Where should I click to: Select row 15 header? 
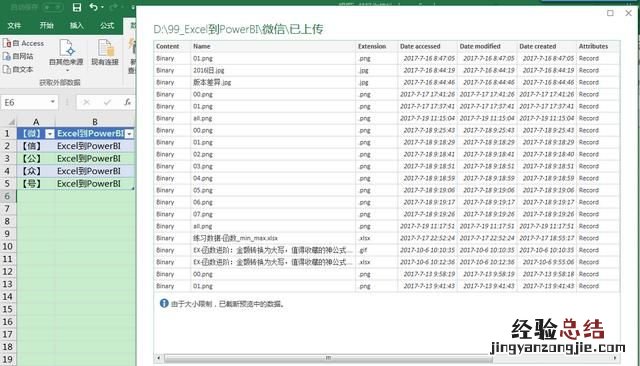[7, 309]
